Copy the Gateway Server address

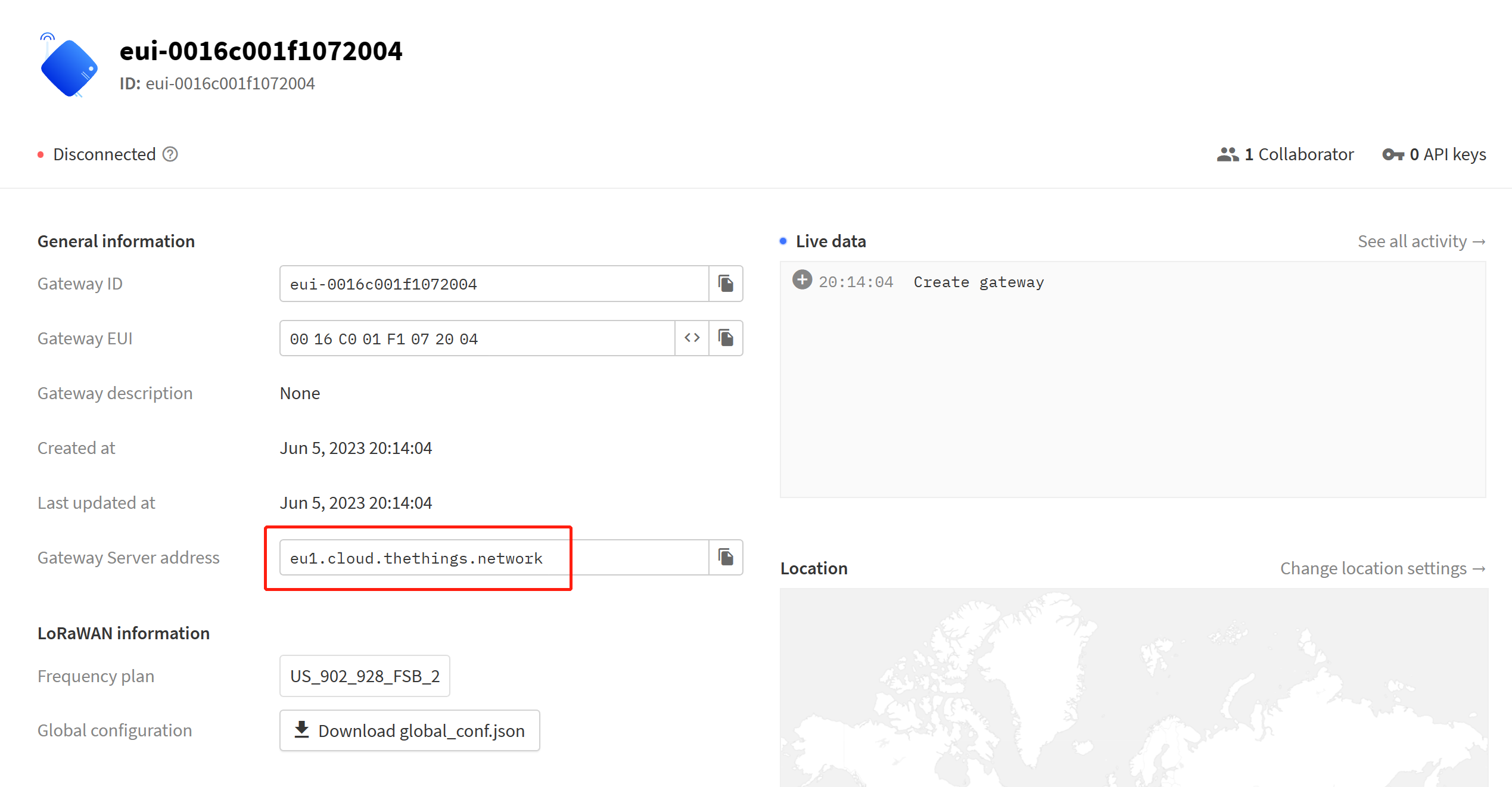726,558
